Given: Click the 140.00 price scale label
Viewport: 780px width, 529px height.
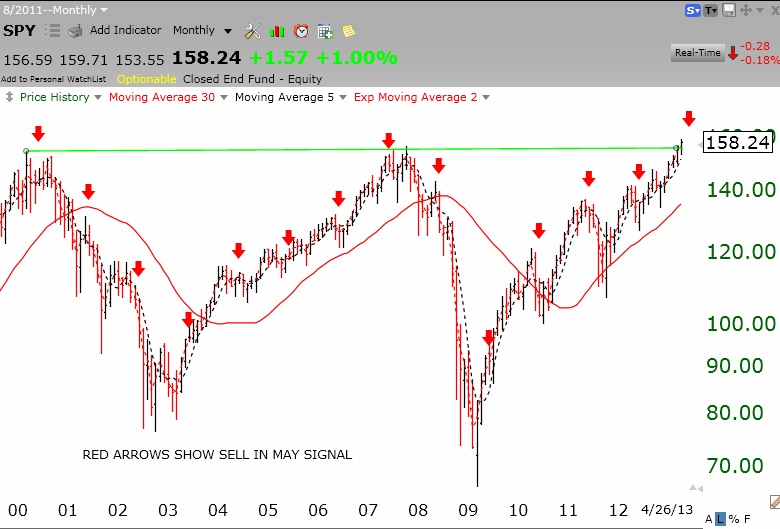Looking at the screenshot, I should click(x=741, y=190).
